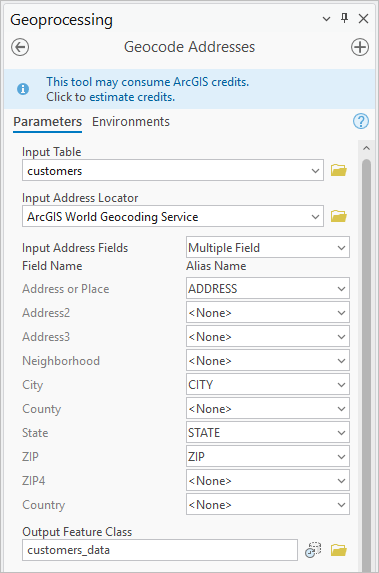The image size is (379, 573).
Task: Click the scrollbar up arrow
Action: tap(367, 148)
